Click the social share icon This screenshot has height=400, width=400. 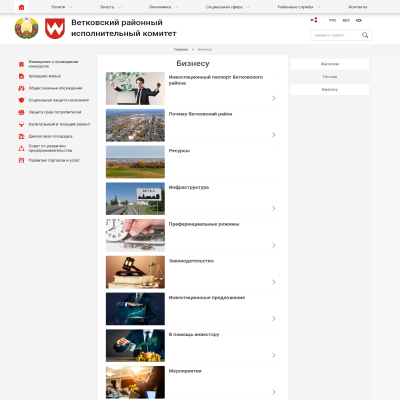click(314, 20)
